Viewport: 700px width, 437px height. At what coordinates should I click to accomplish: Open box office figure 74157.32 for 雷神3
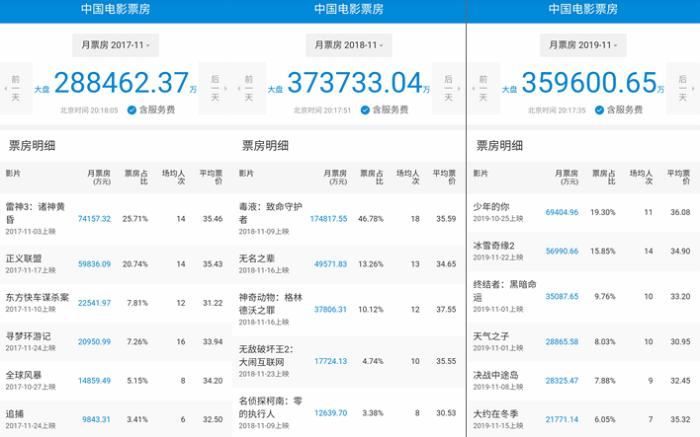94,218
